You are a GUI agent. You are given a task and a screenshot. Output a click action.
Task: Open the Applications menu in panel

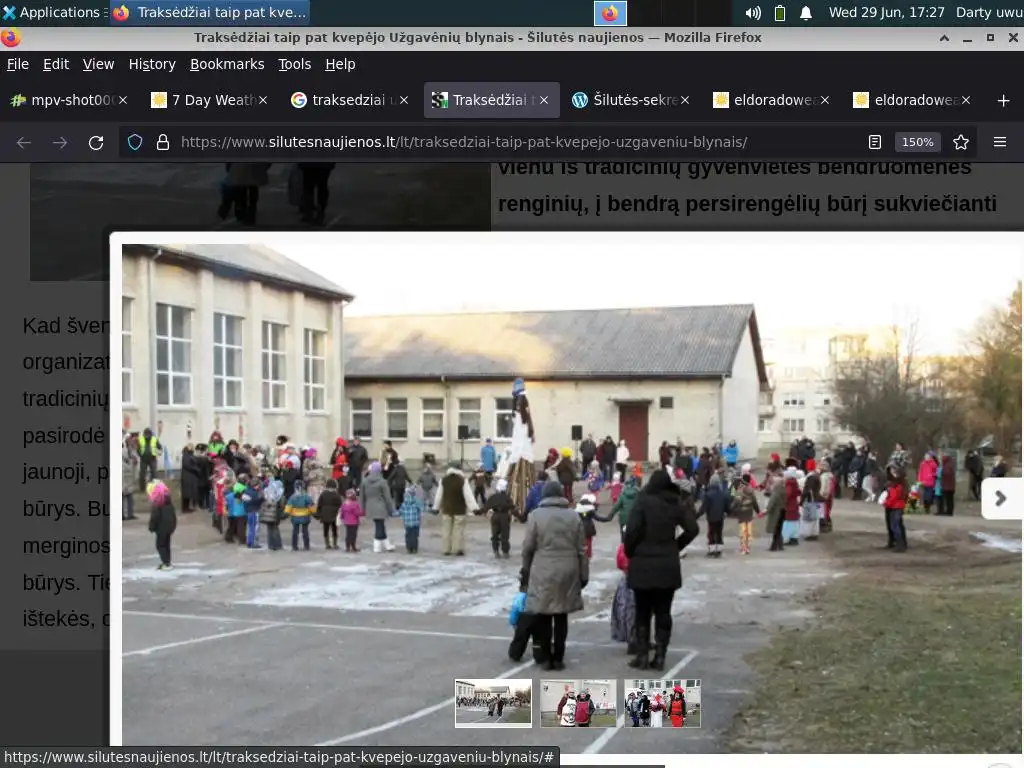[52, 12]
